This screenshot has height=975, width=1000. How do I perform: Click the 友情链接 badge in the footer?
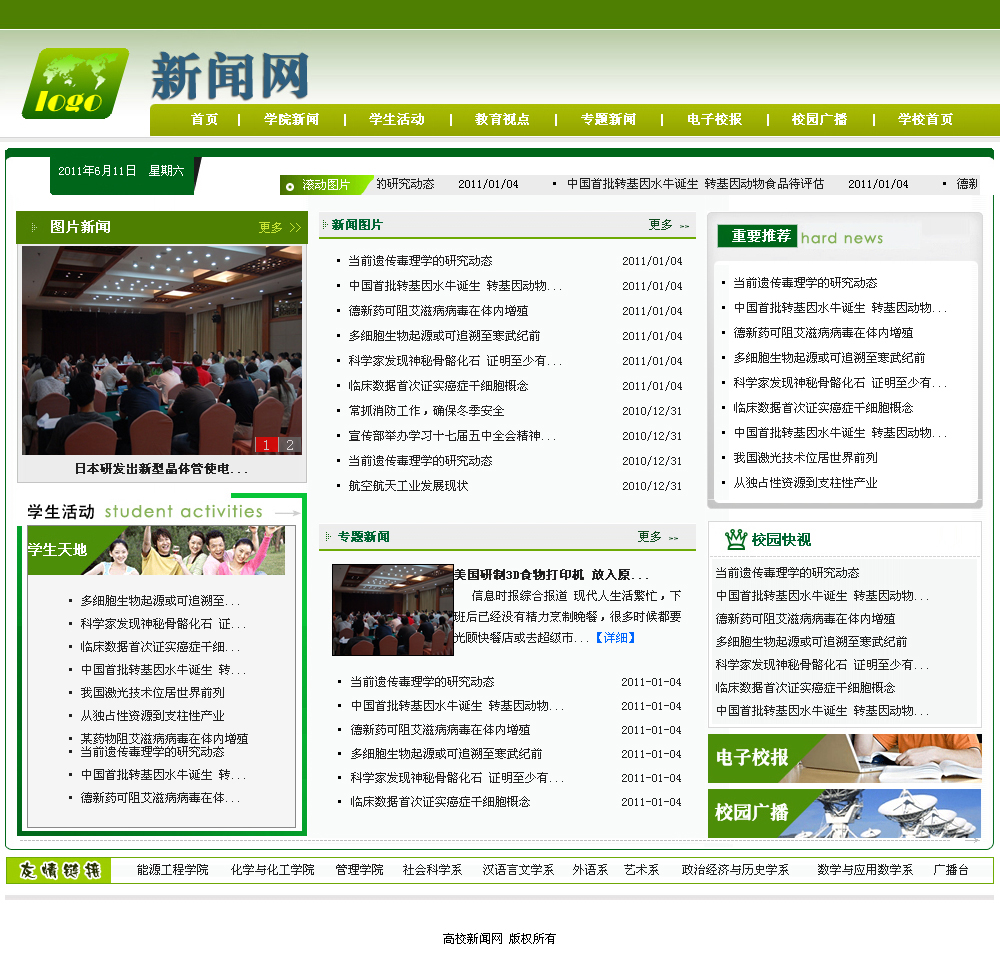[59, 870]
